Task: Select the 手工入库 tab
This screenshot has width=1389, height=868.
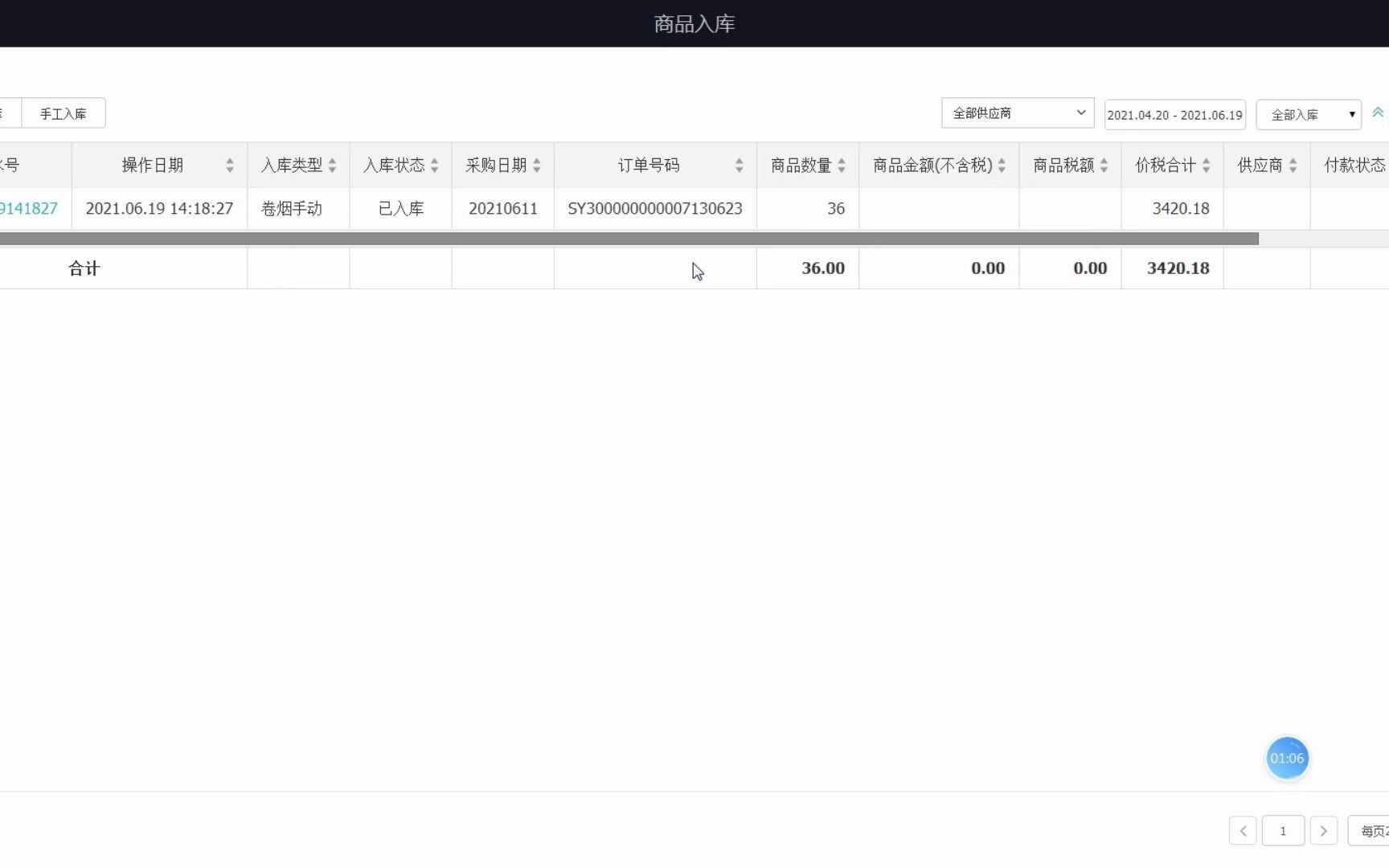Action: point(64,113)
